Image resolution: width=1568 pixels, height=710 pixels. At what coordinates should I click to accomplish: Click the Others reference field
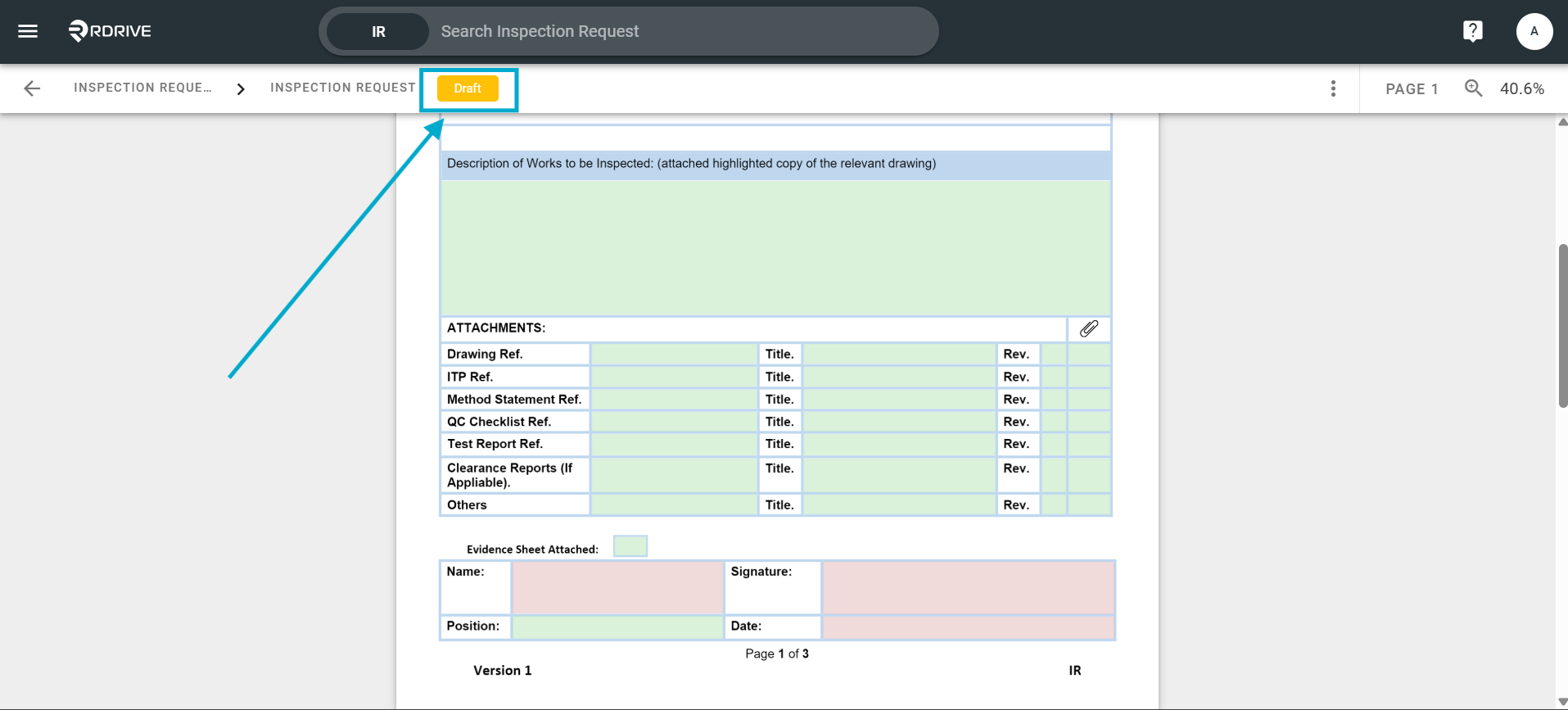674,504
